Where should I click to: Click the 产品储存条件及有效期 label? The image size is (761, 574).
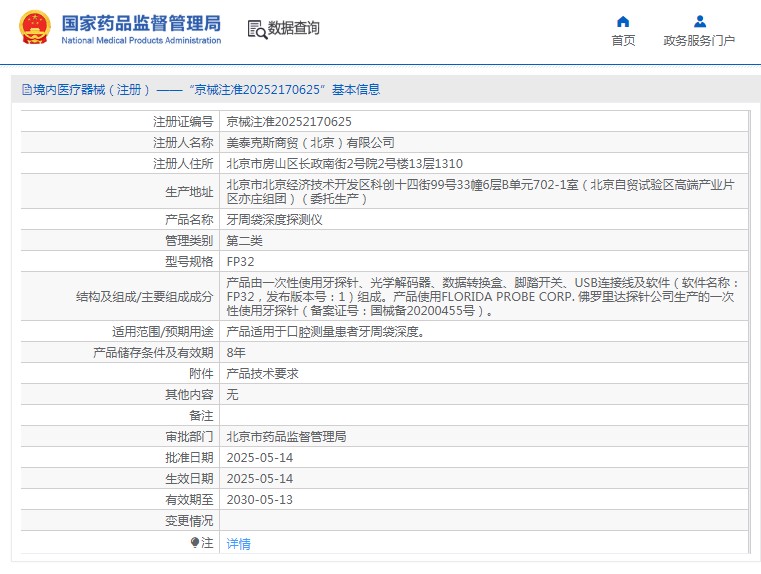153,352
